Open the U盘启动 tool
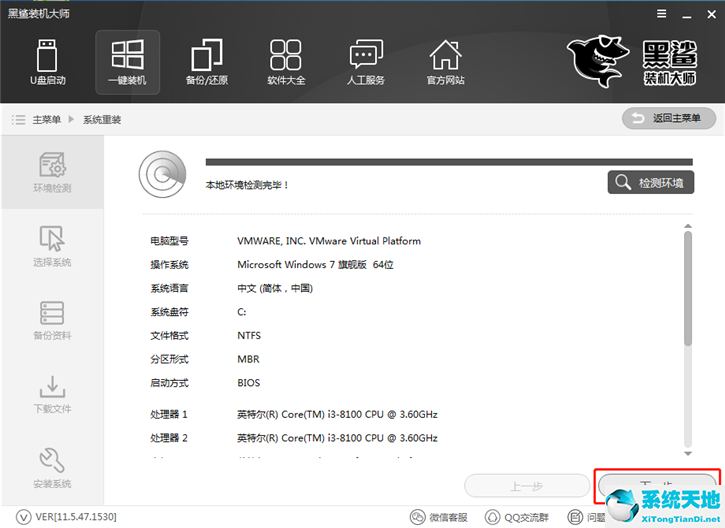This screenshot has height=528, width=725. [47, 62]
